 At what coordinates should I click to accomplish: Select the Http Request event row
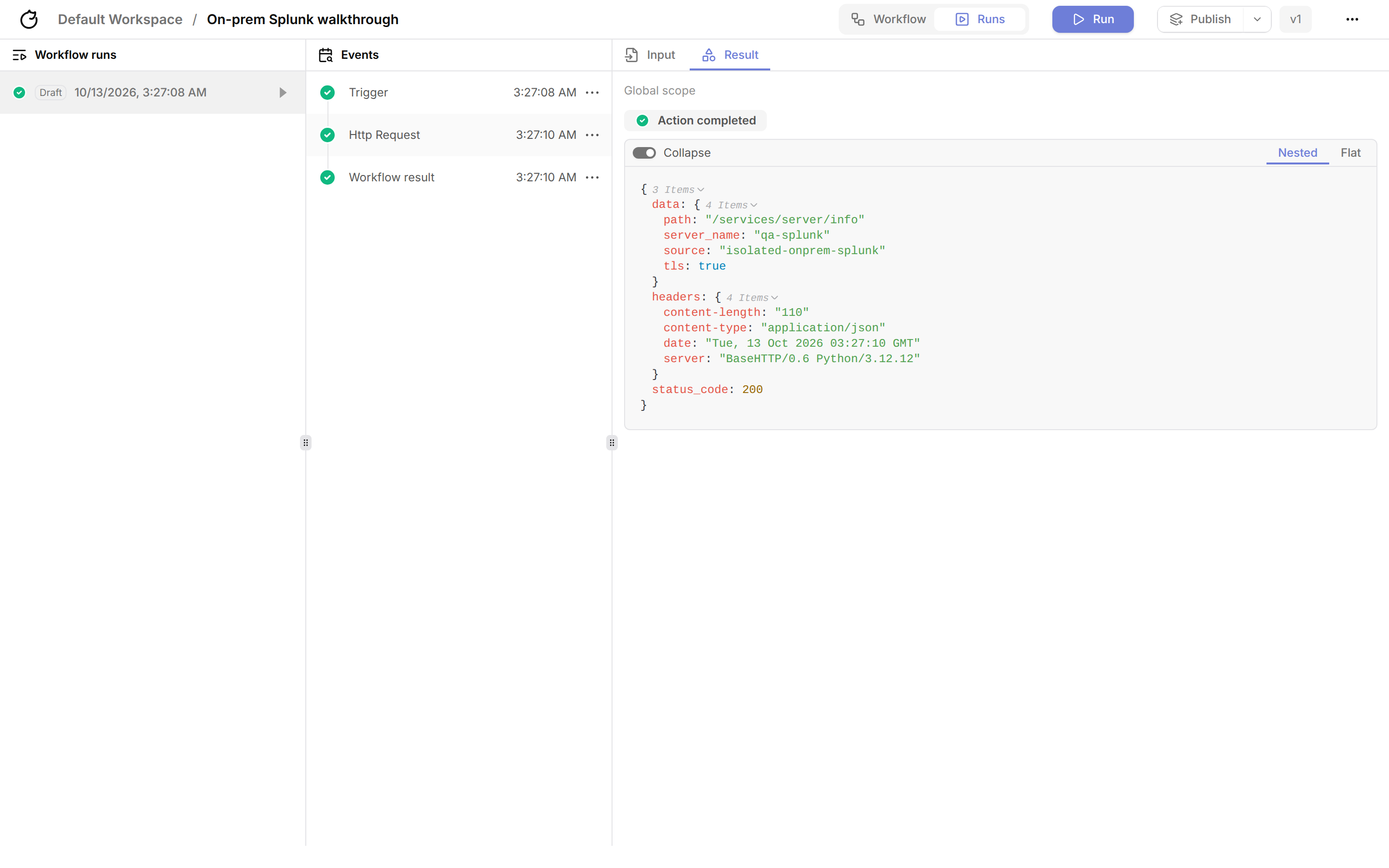[459, 135]
